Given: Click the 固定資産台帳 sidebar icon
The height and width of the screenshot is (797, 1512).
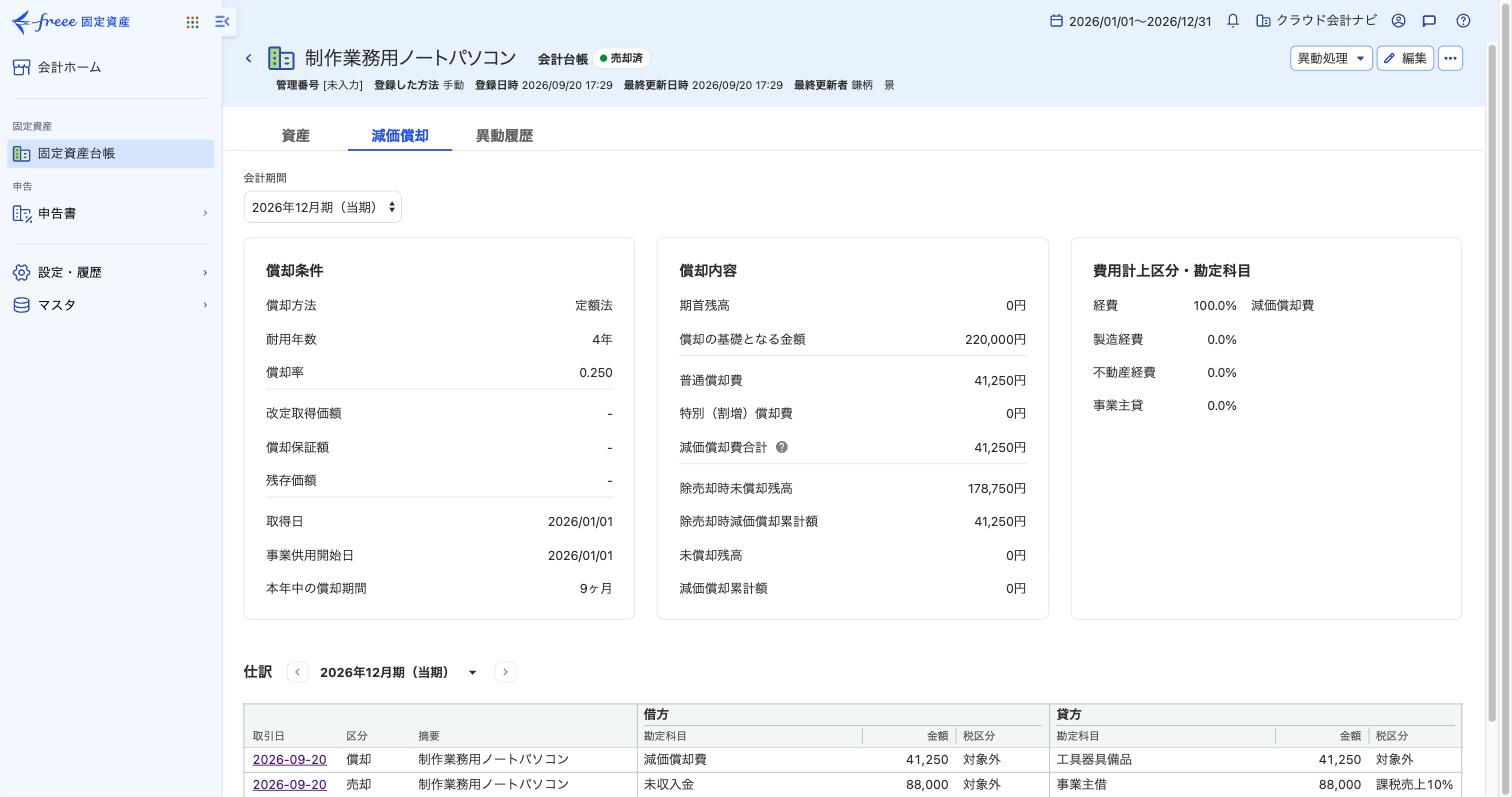Looking at the screenshot, I should (x=21, y=153).
